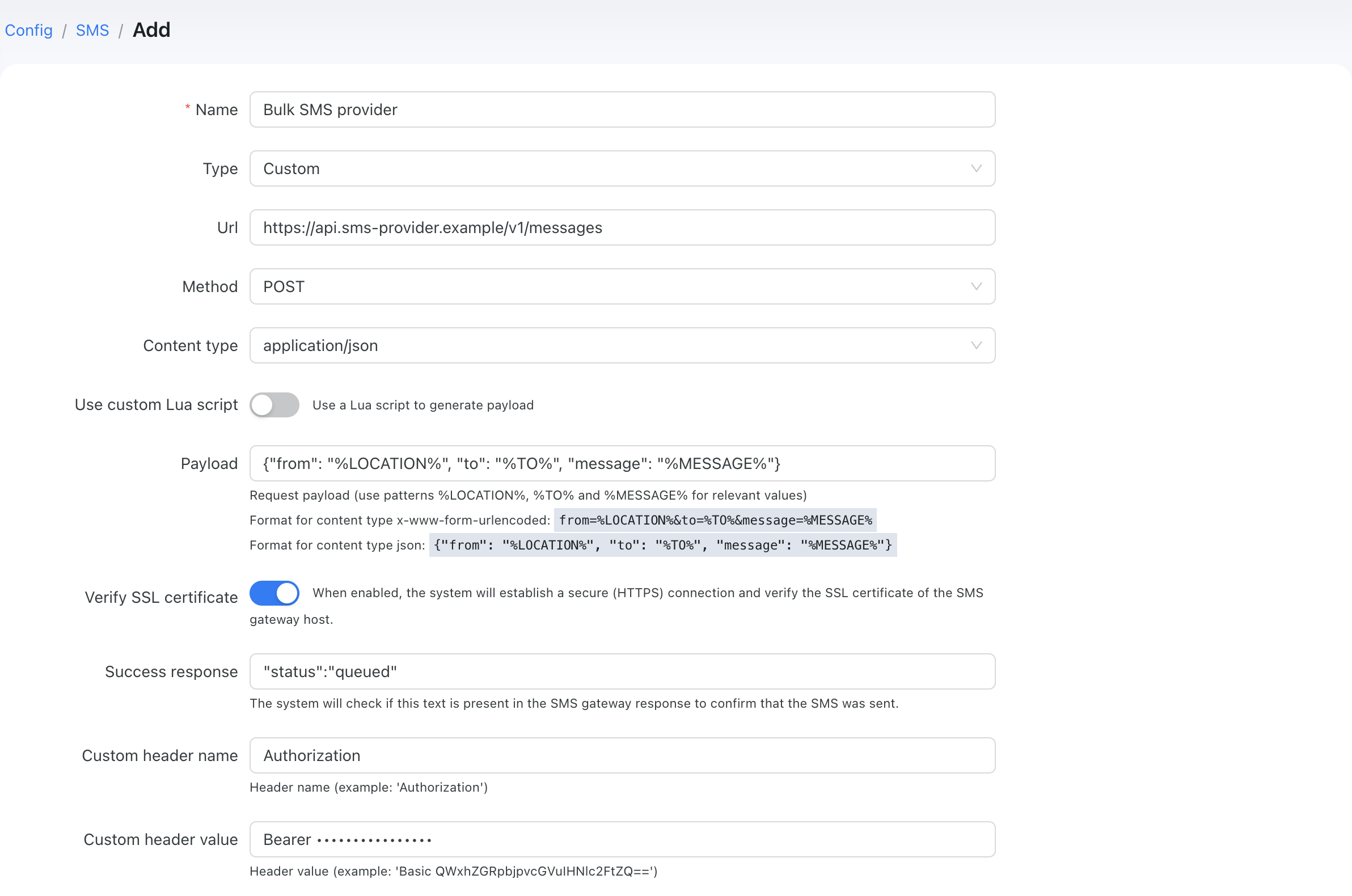
Task: Click the 'Header value (example: 'Basic ...')' hint
Action: tap(454, 872)
